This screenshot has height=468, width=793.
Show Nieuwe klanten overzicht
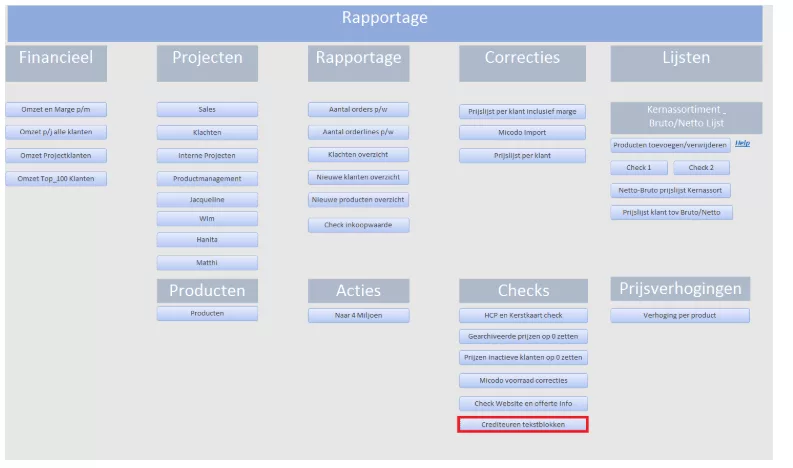359,177
